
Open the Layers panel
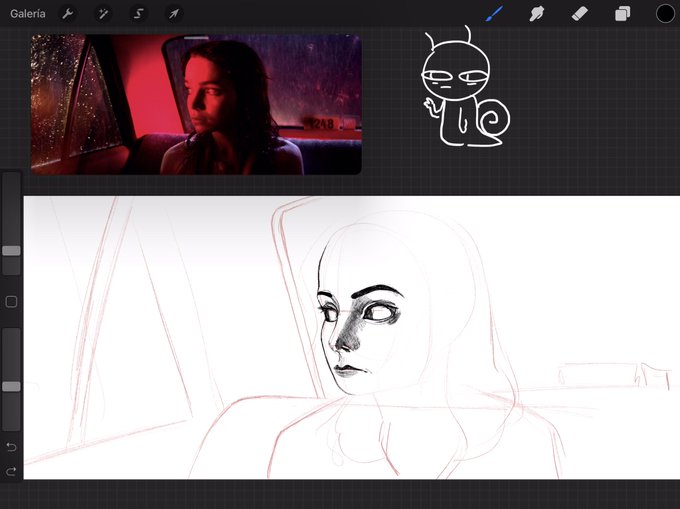point(622,14)
